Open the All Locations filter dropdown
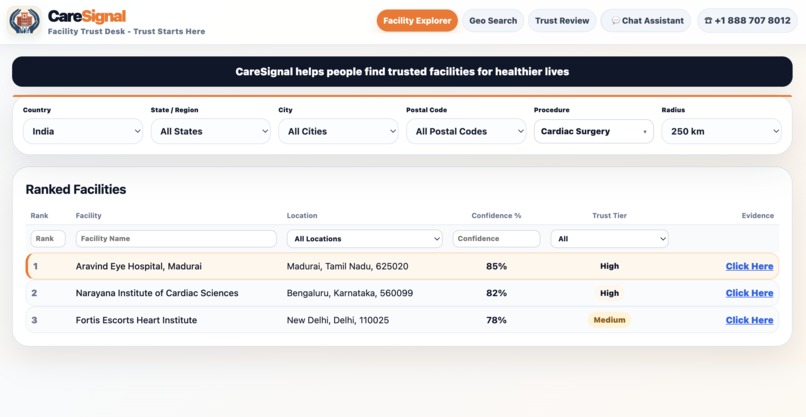This screenshot has width=806, height=417. pyautogui.click(x=365, y=239)
